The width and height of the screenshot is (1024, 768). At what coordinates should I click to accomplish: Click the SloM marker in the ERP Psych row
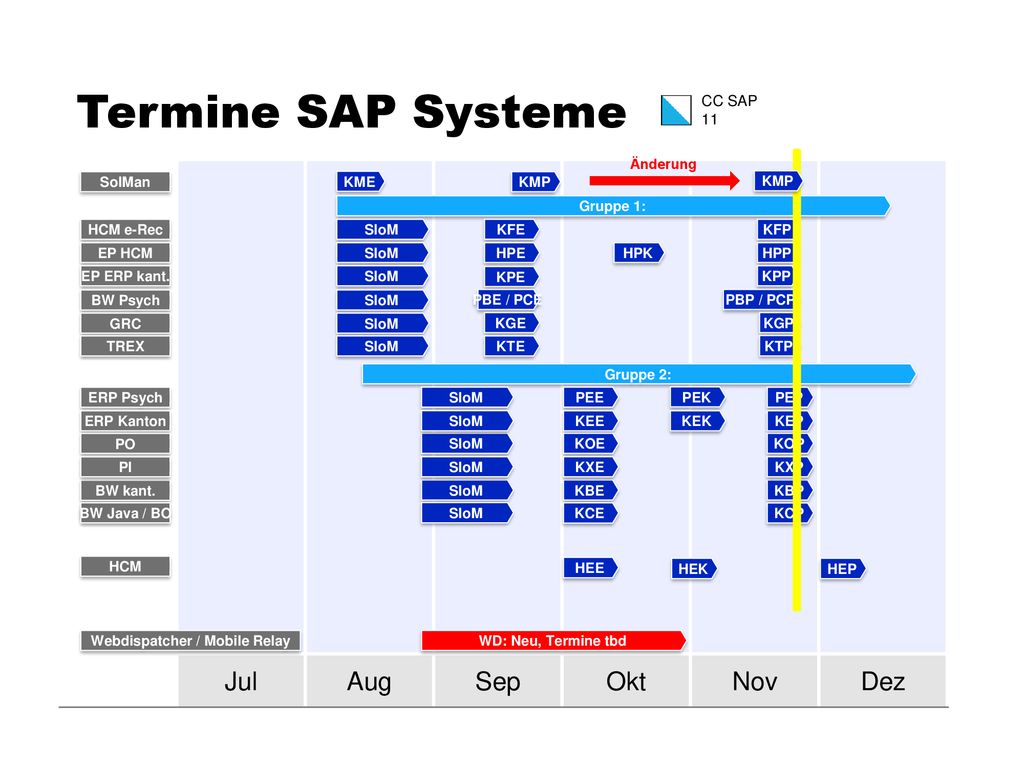point(466,398)
